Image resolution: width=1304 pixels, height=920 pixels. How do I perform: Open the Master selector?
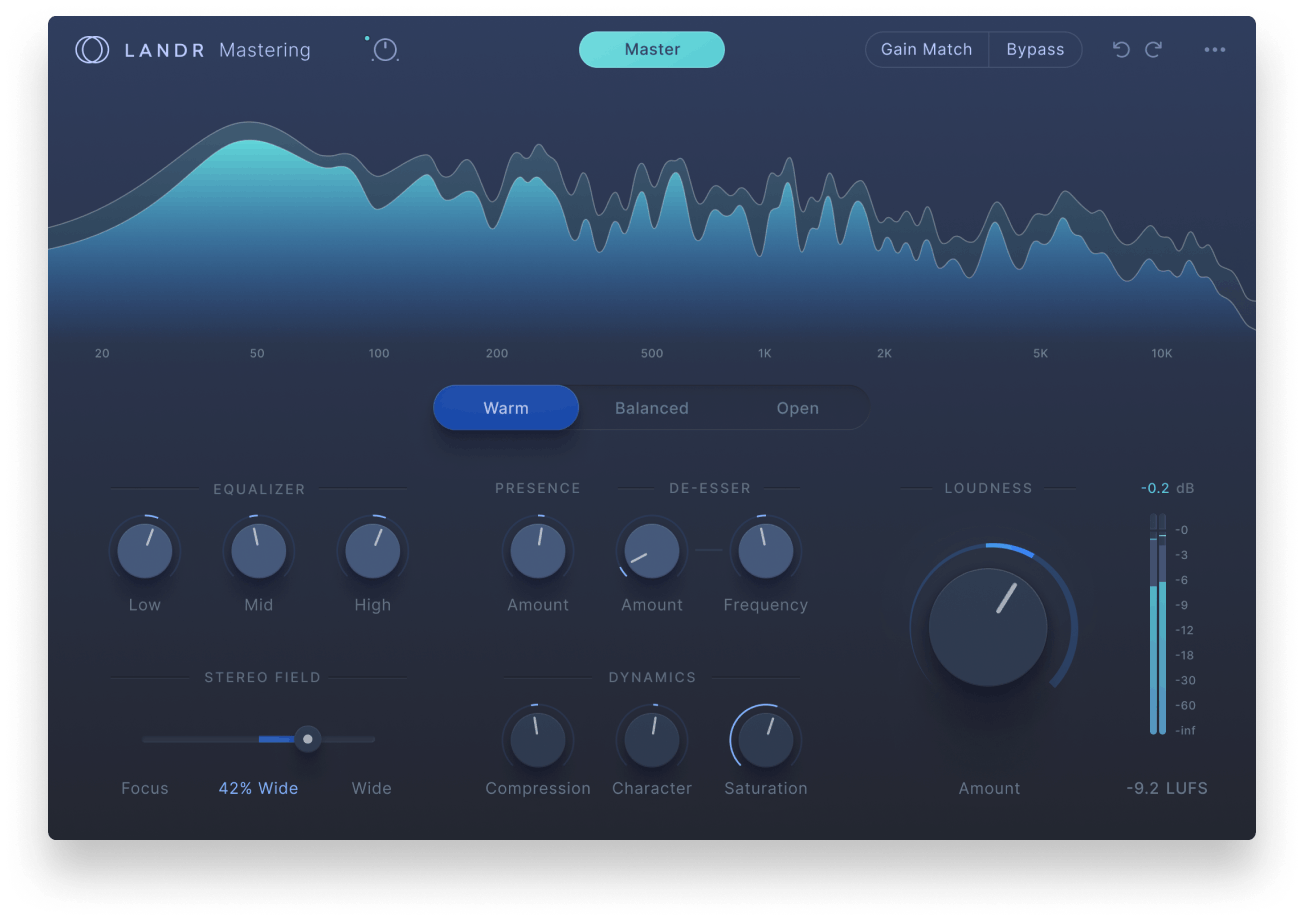(652, 49)
